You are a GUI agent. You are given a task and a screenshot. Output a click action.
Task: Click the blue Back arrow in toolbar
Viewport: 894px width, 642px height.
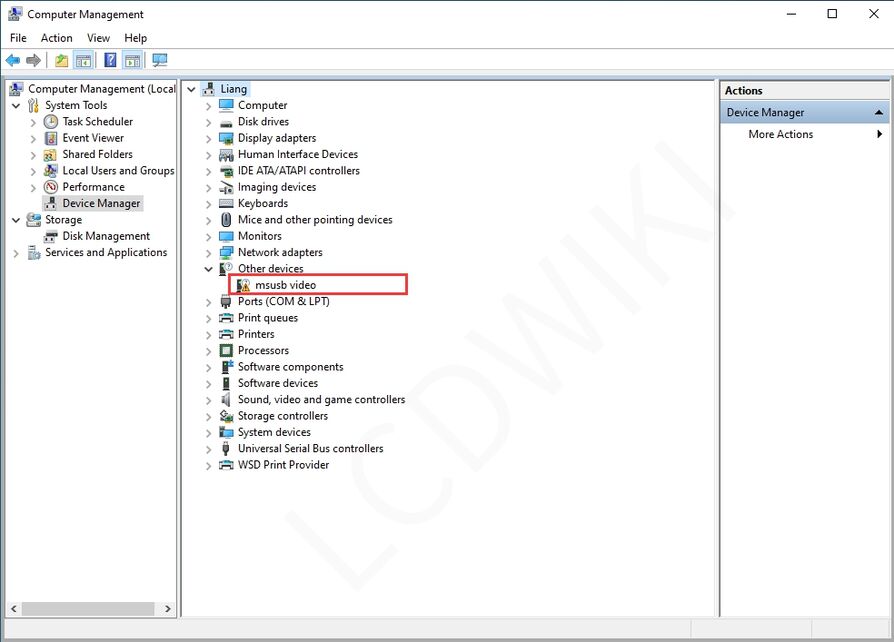tap(13, 60)
